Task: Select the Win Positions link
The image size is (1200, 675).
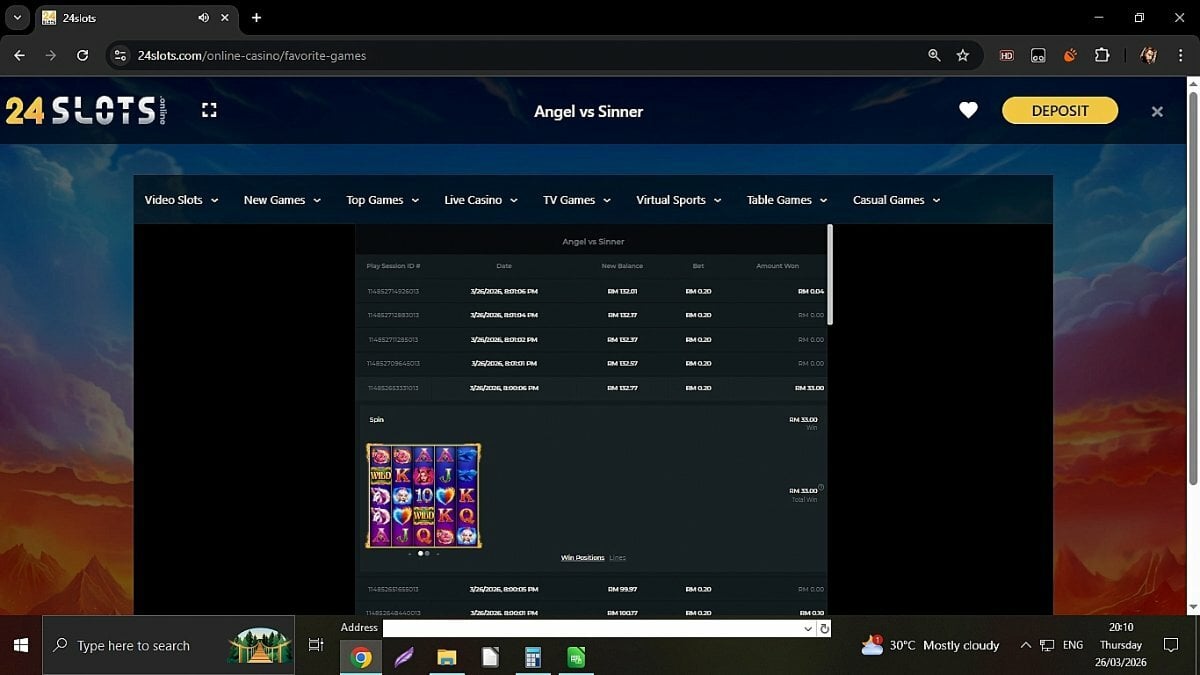Action: (582, 558)
